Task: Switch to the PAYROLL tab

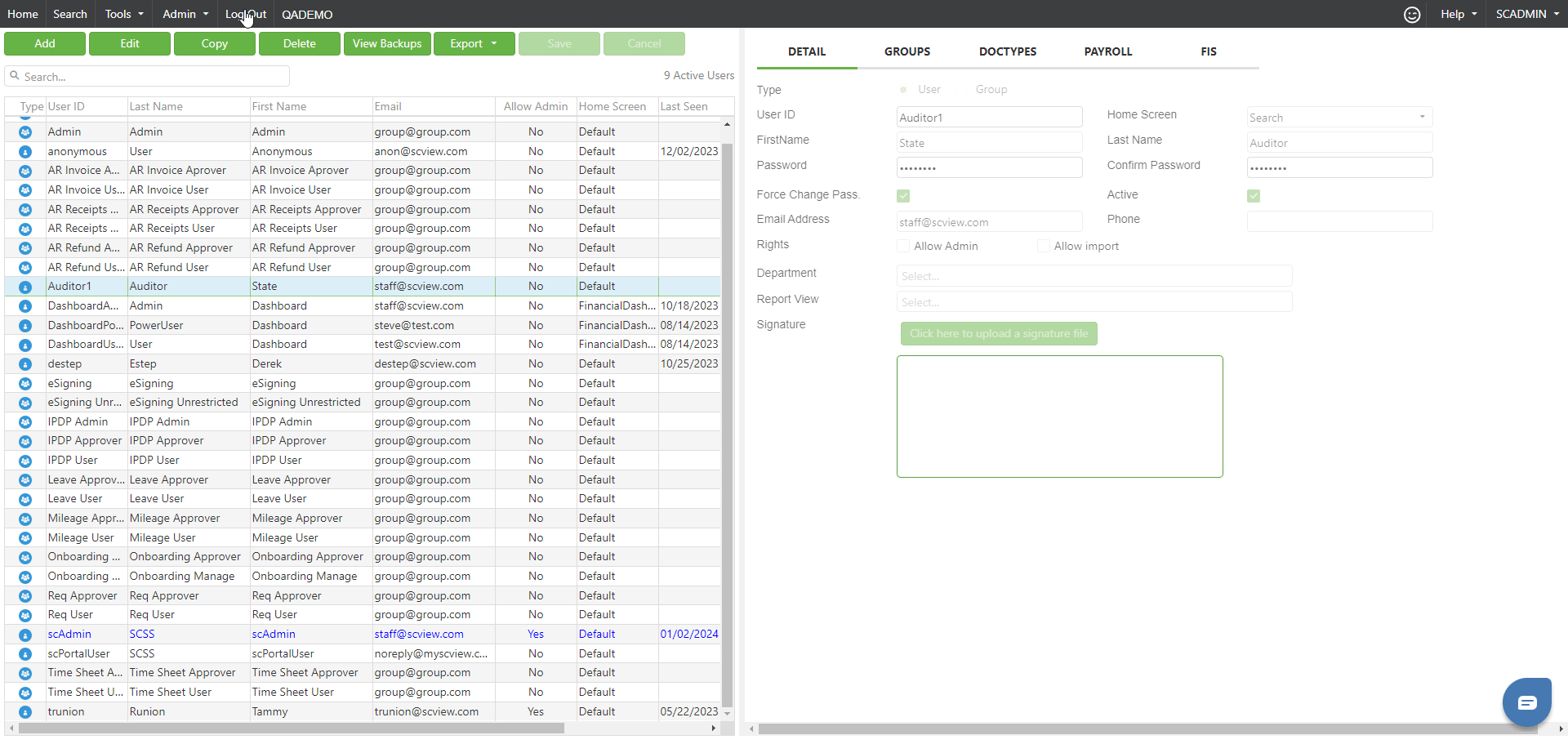Action: [1108, 51]
